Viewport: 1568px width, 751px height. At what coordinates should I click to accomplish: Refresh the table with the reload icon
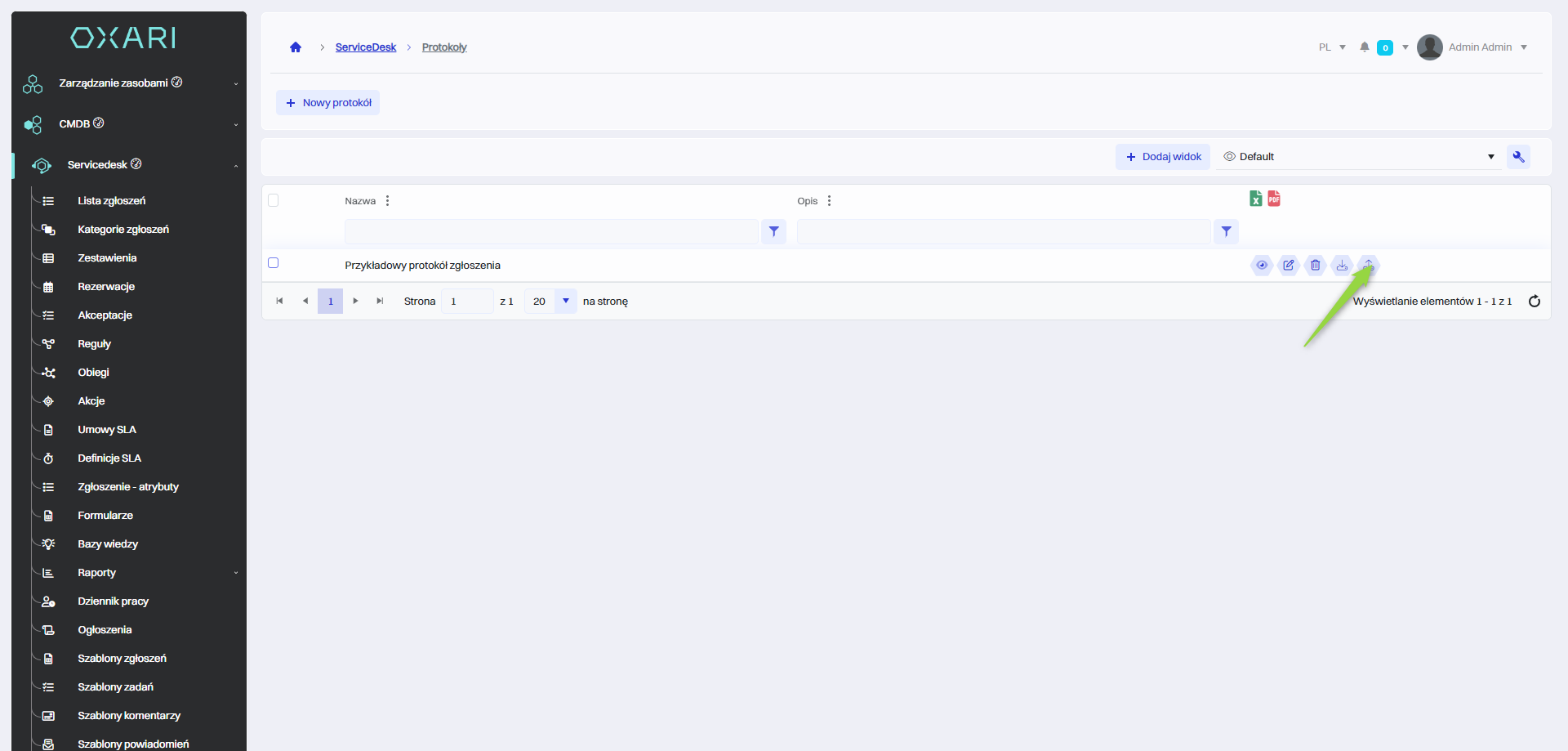click(1534, 302)
